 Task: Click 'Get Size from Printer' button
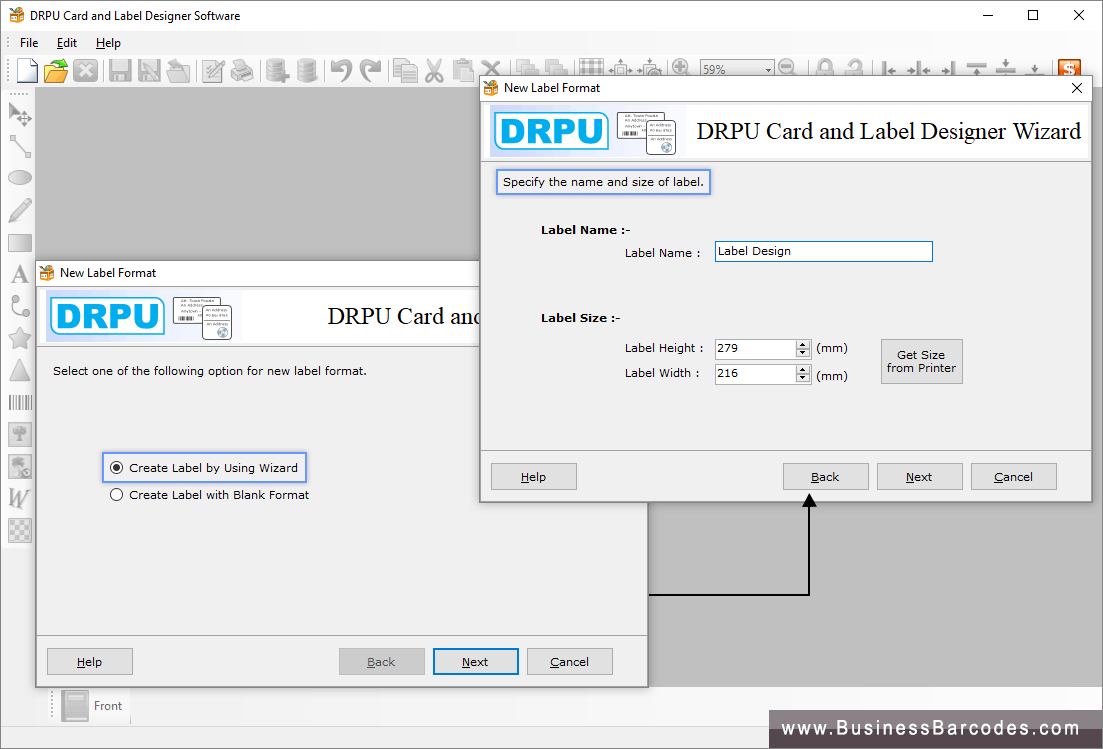click(922, 361)
